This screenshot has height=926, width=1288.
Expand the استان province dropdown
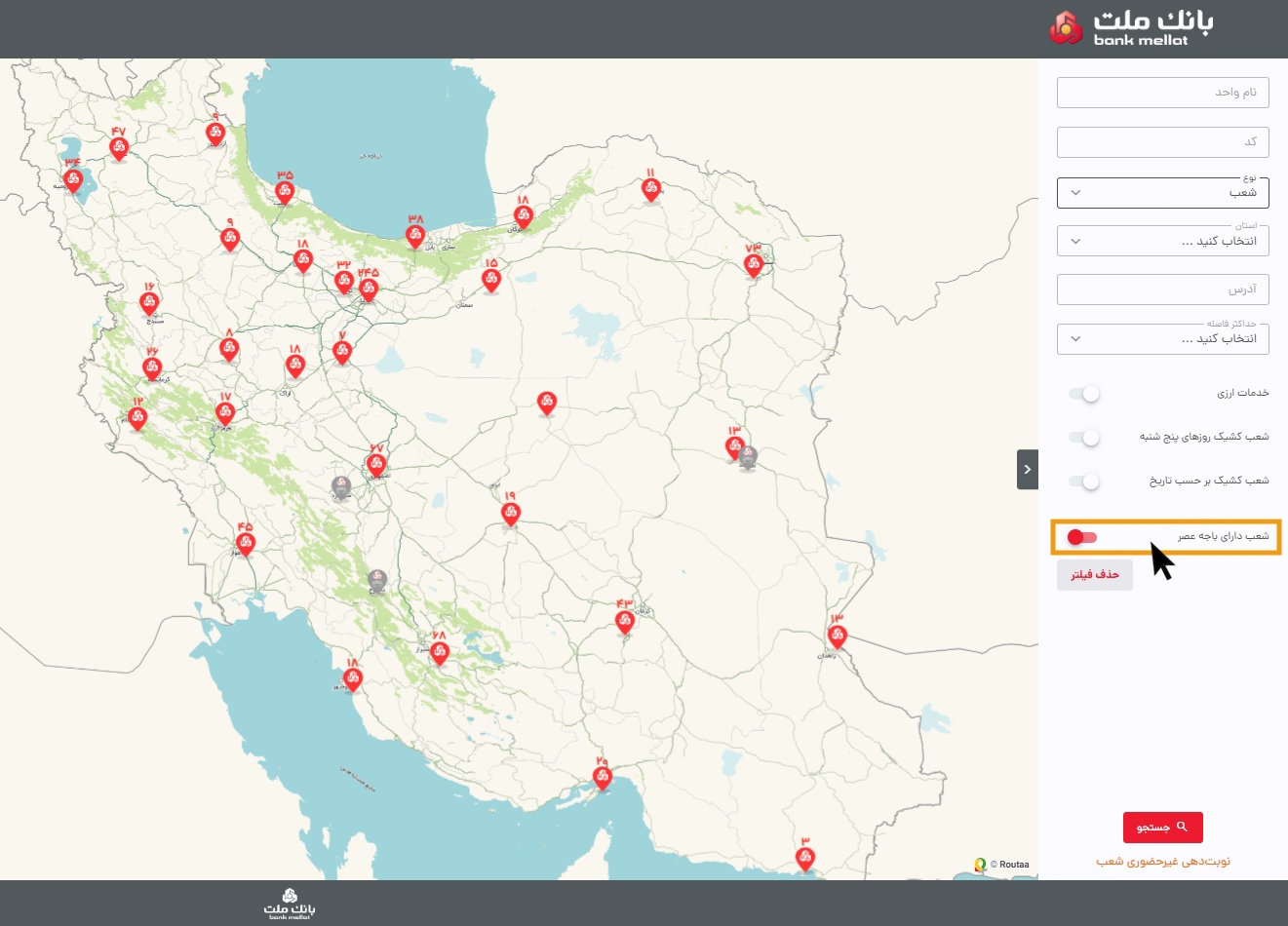(1162, 241)
